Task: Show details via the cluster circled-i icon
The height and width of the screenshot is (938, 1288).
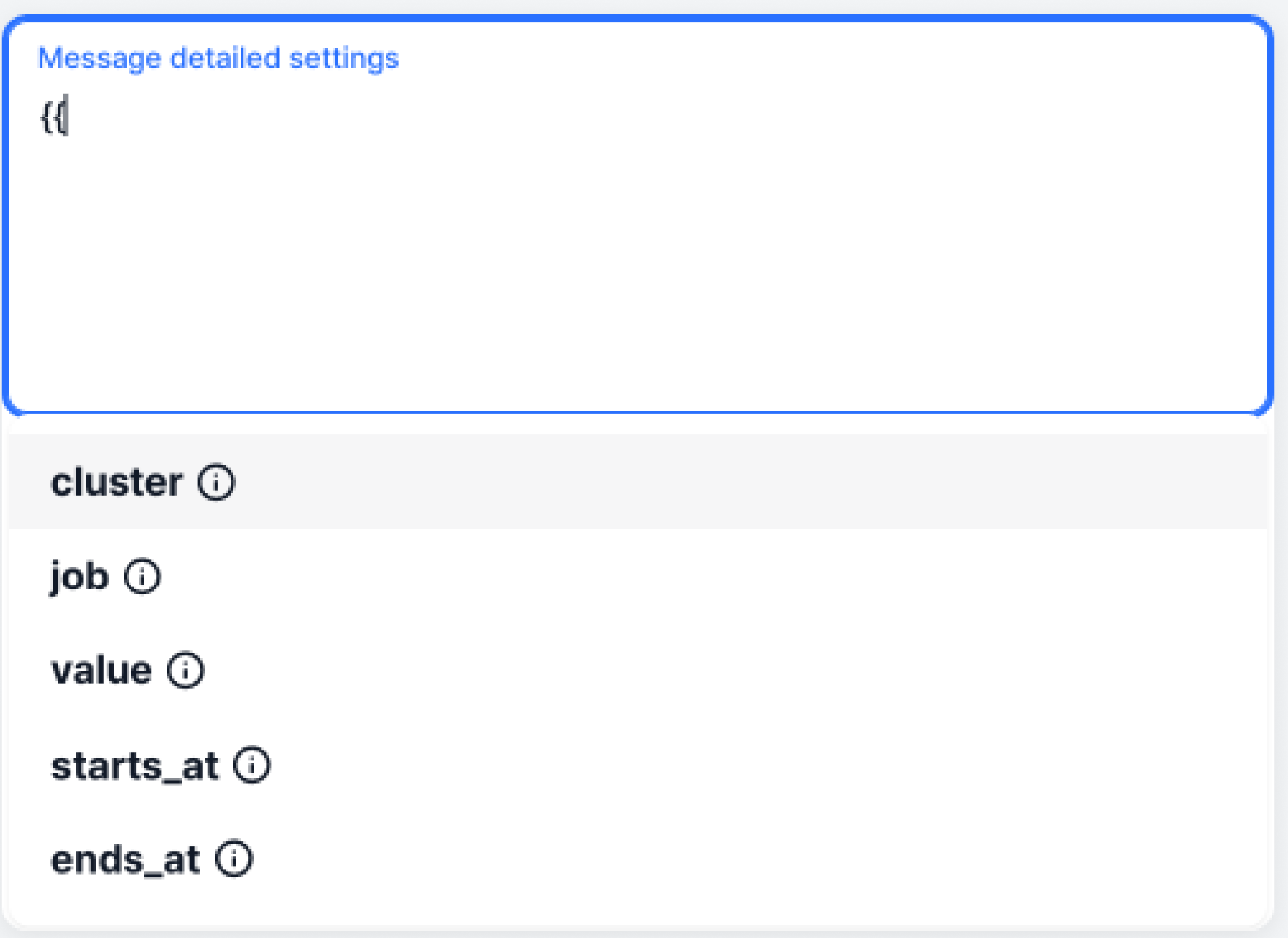Action: pos(216,483)
